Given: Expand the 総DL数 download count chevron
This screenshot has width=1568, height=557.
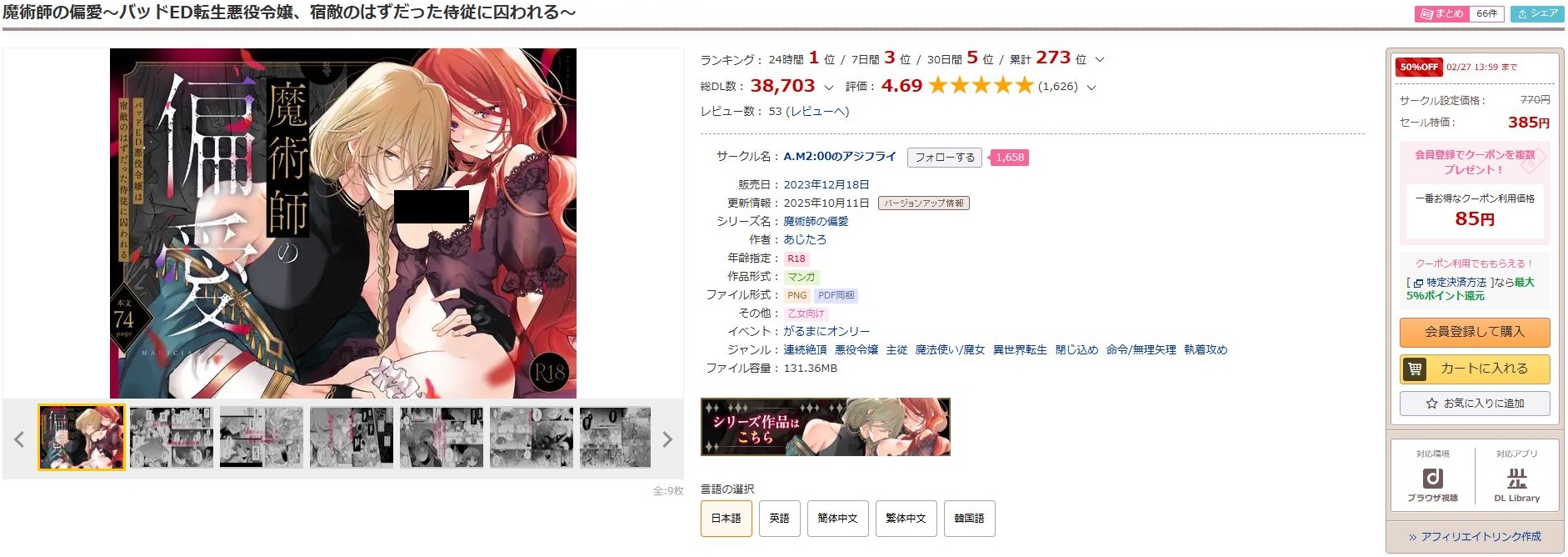Looking at the screenshot, I should (x=828, y=87).
